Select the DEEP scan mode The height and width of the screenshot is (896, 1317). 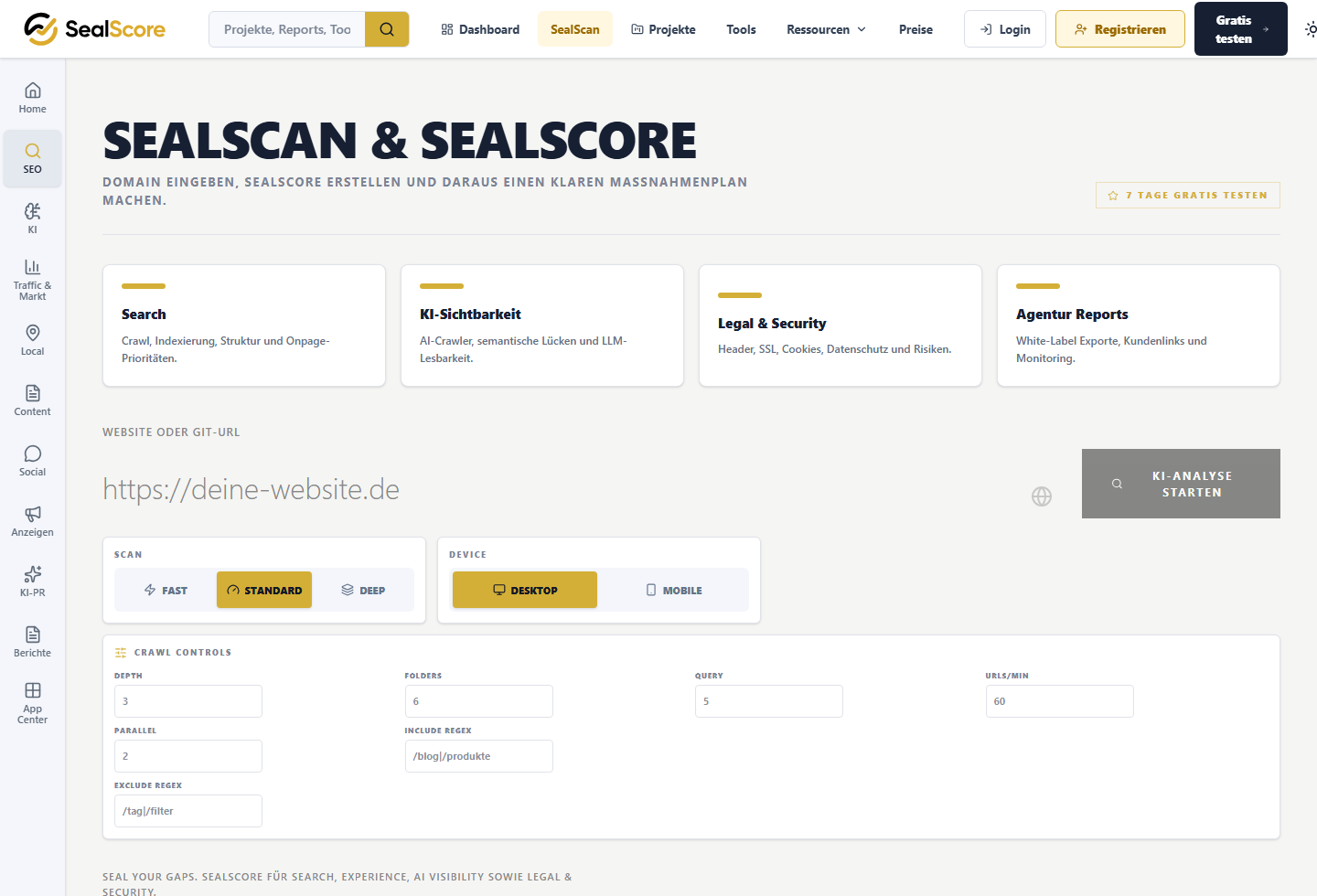[x=363, y=591]
